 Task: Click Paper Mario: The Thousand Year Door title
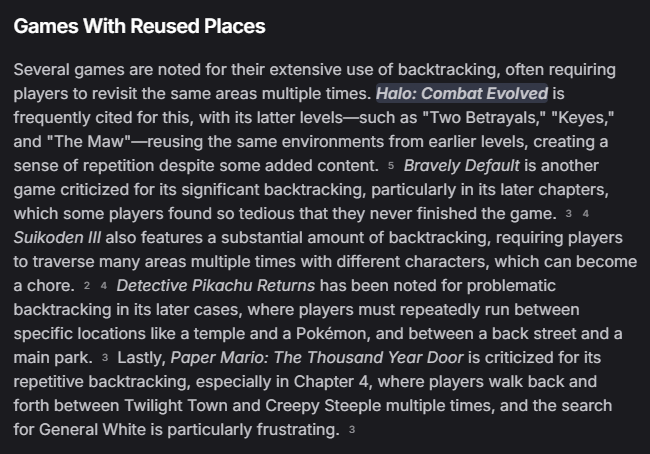317,358
